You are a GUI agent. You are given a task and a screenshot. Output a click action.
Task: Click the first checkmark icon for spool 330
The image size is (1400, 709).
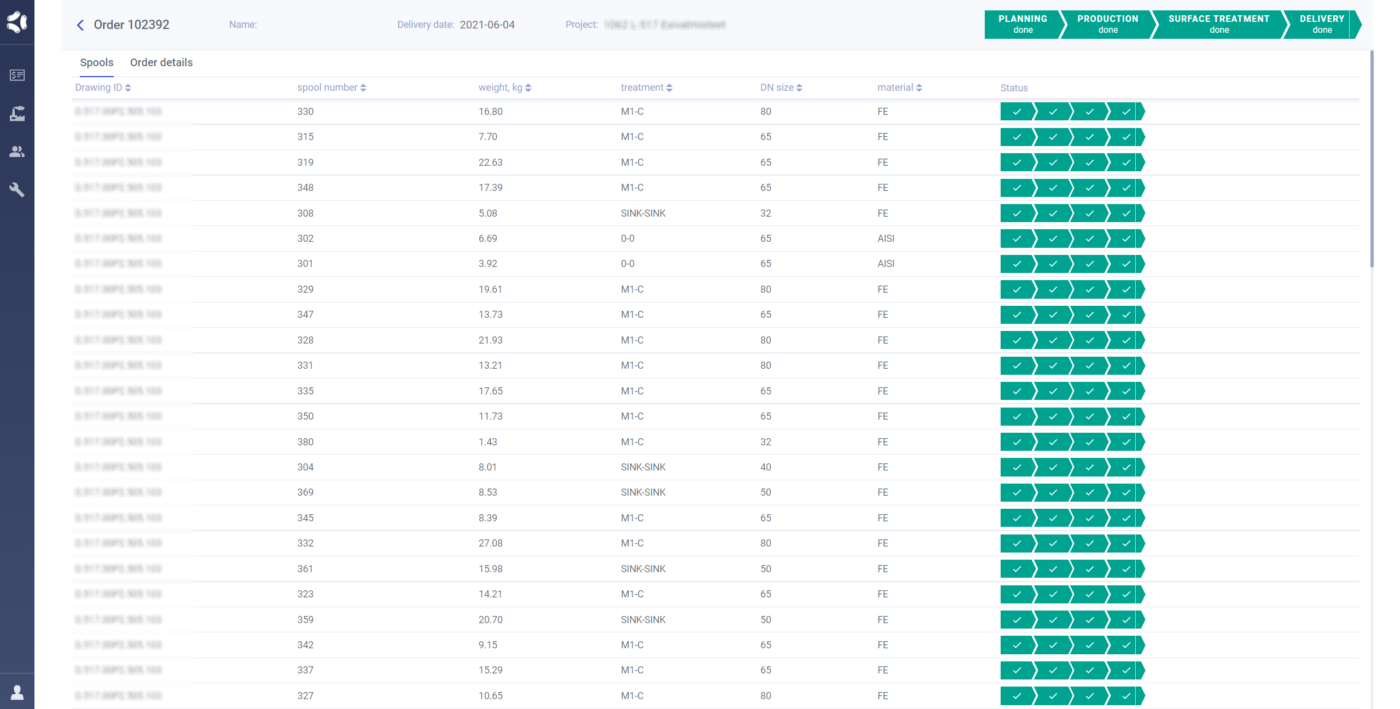1016,111
